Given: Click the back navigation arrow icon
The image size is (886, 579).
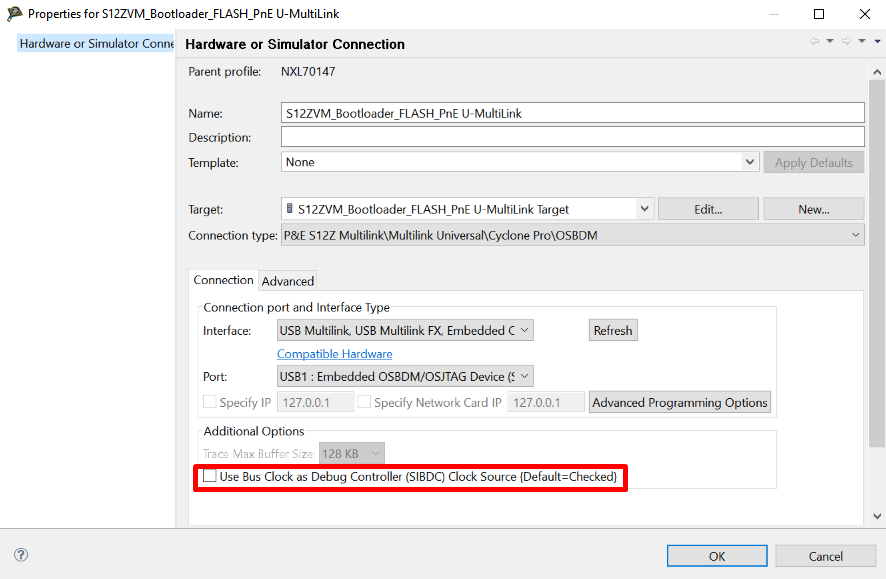Looking at the screenshot, I should coord(814,42).
